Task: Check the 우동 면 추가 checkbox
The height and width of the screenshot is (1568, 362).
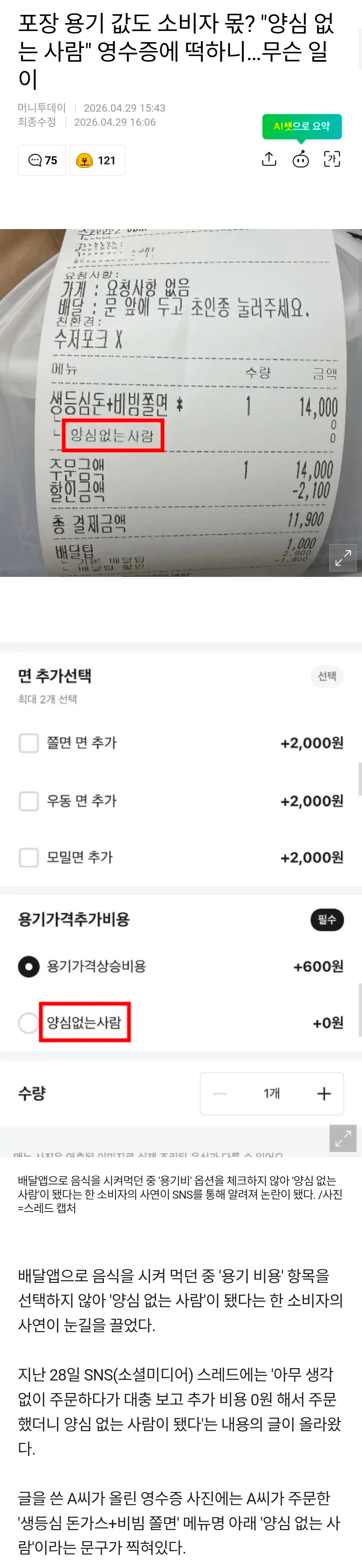Action: (28, 801)
